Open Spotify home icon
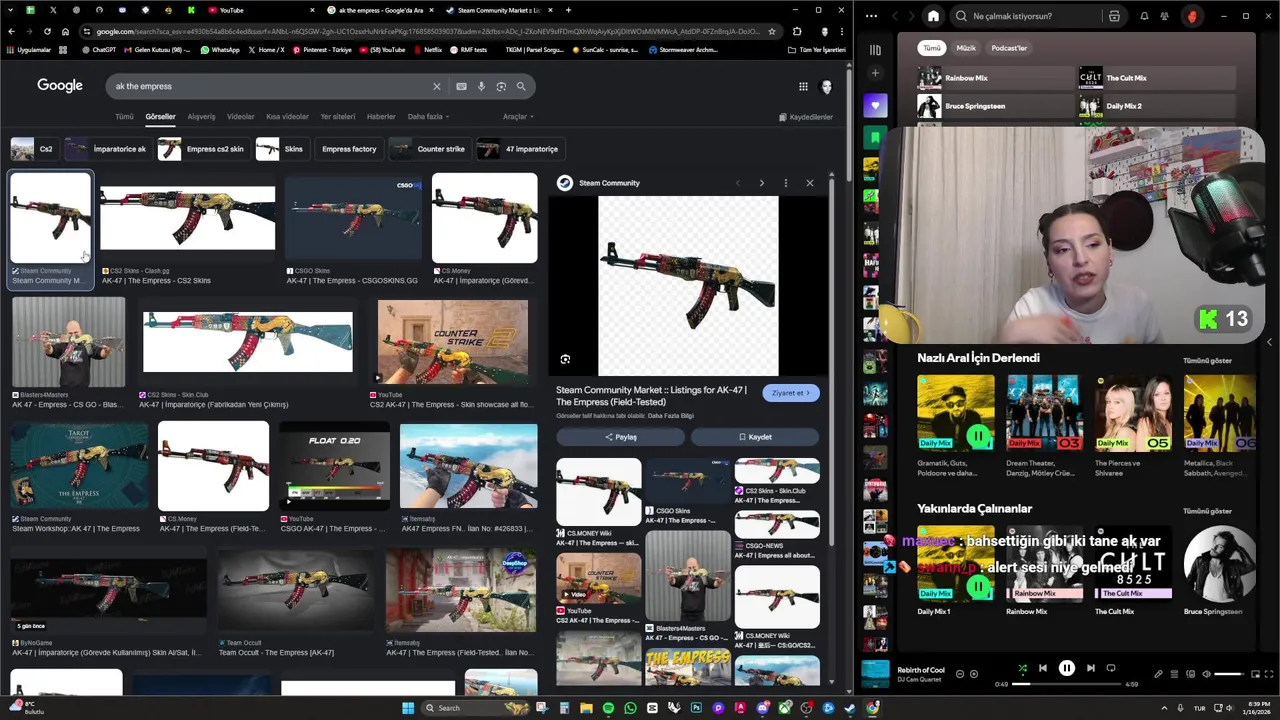Image resolution: width=1280 pixels, height=720 pixels. [933, 16]
